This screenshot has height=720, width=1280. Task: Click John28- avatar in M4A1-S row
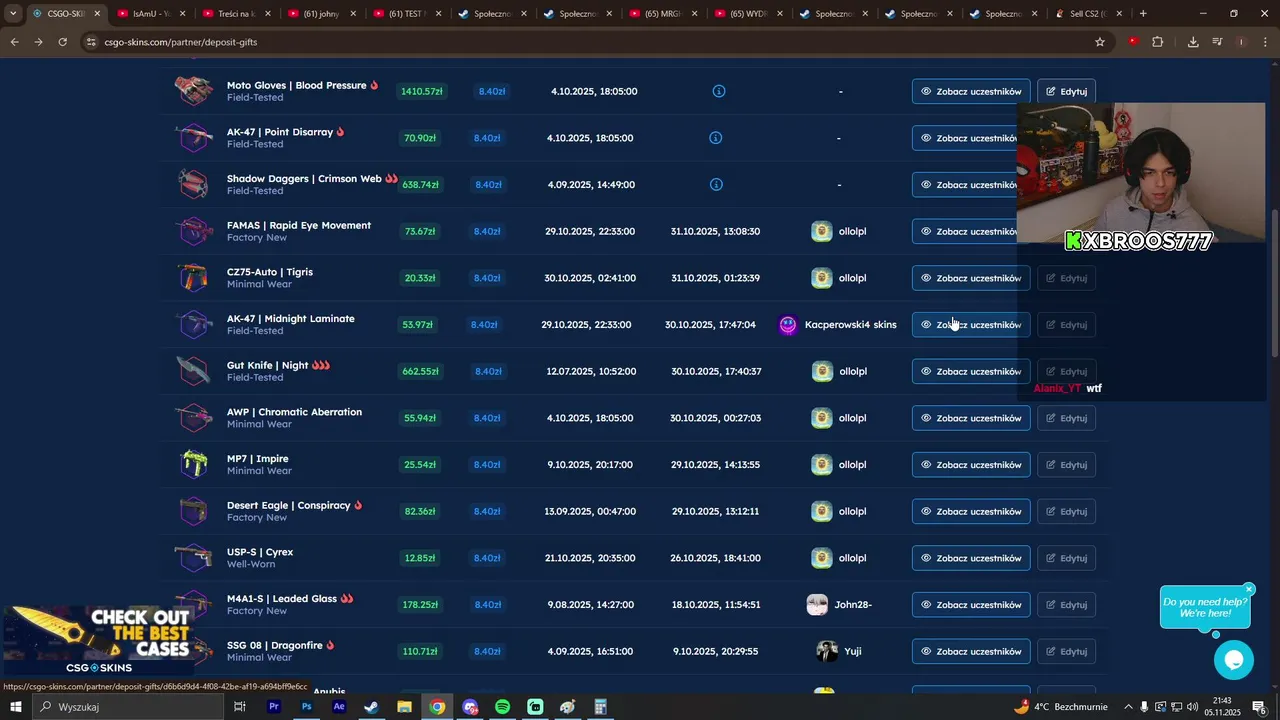tap(817, 604)
